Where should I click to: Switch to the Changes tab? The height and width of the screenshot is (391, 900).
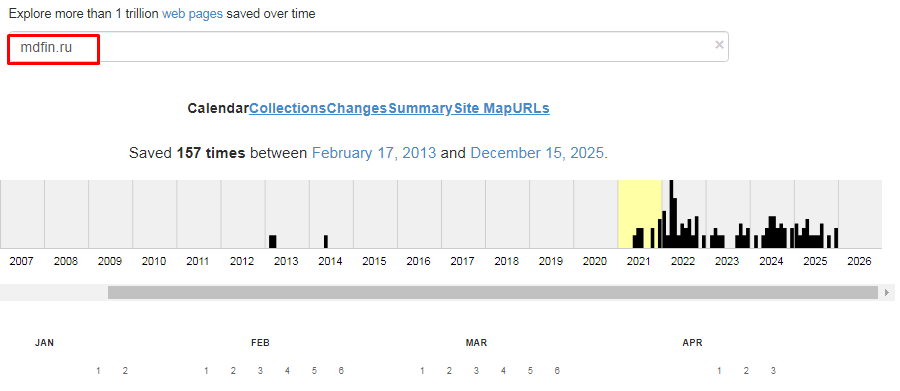pyautogui.click(x=357, y=109)
